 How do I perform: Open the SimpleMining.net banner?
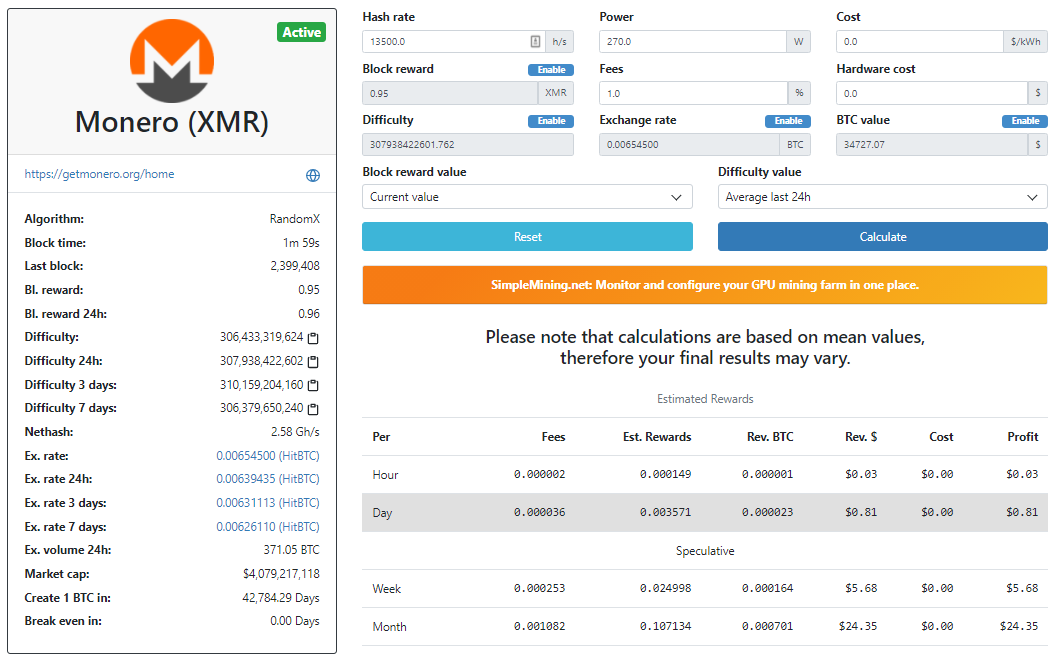(x=704, y=285)
